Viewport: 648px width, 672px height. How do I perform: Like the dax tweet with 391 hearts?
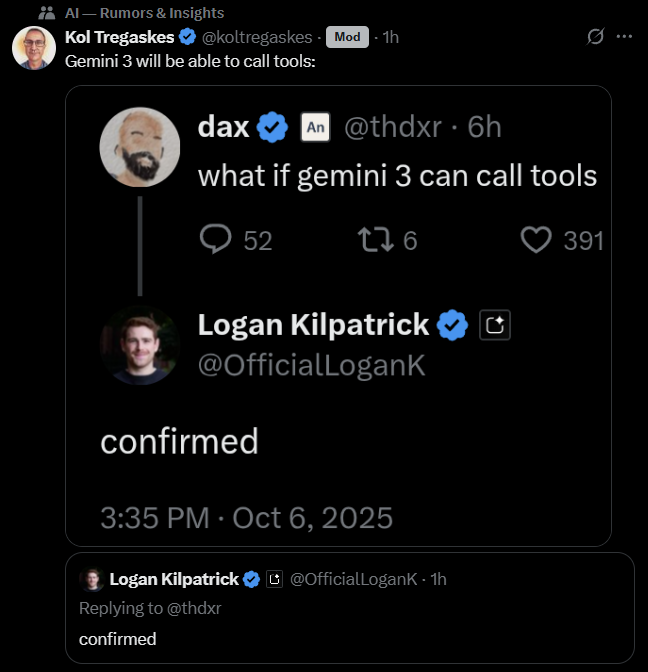pos(537,239)
